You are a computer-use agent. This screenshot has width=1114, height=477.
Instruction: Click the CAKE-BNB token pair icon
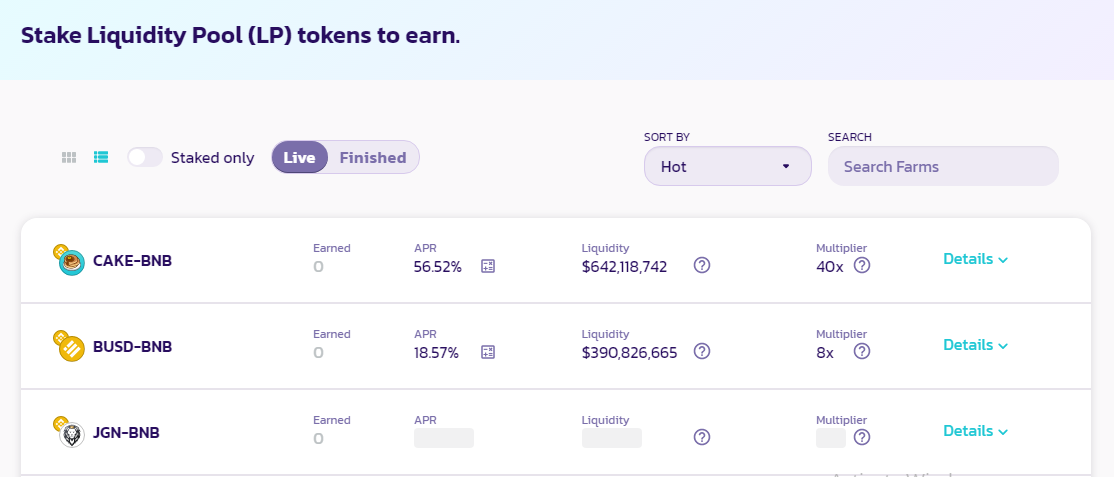(x=70, y=260)
